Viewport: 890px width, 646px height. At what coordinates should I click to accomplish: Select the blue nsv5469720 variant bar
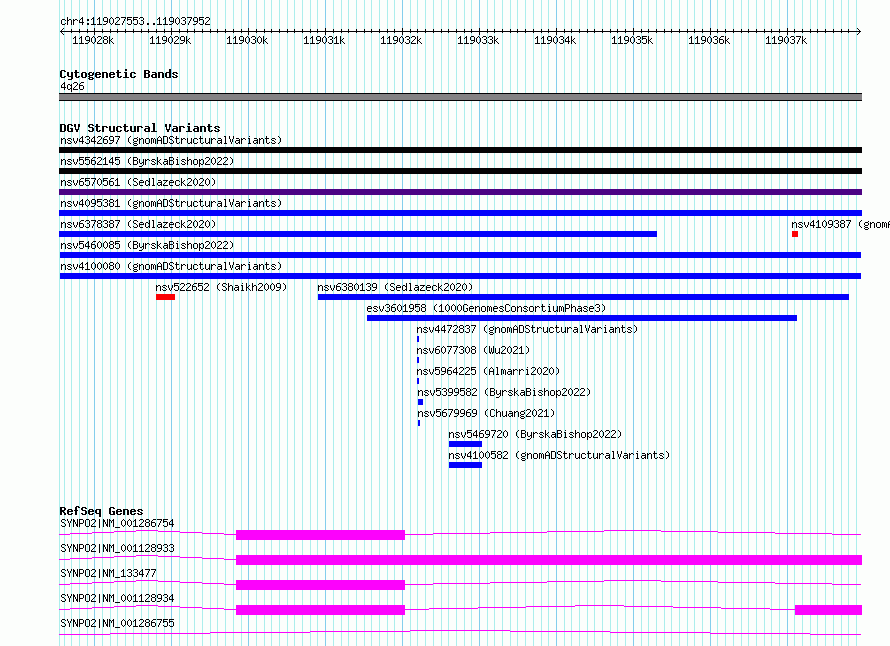465,444
